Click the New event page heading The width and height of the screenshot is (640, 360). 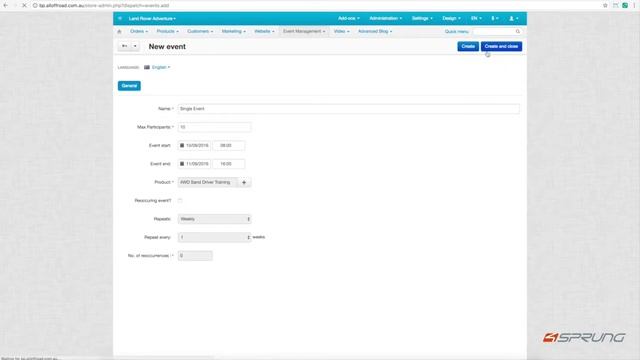click(x=167, y=47)
